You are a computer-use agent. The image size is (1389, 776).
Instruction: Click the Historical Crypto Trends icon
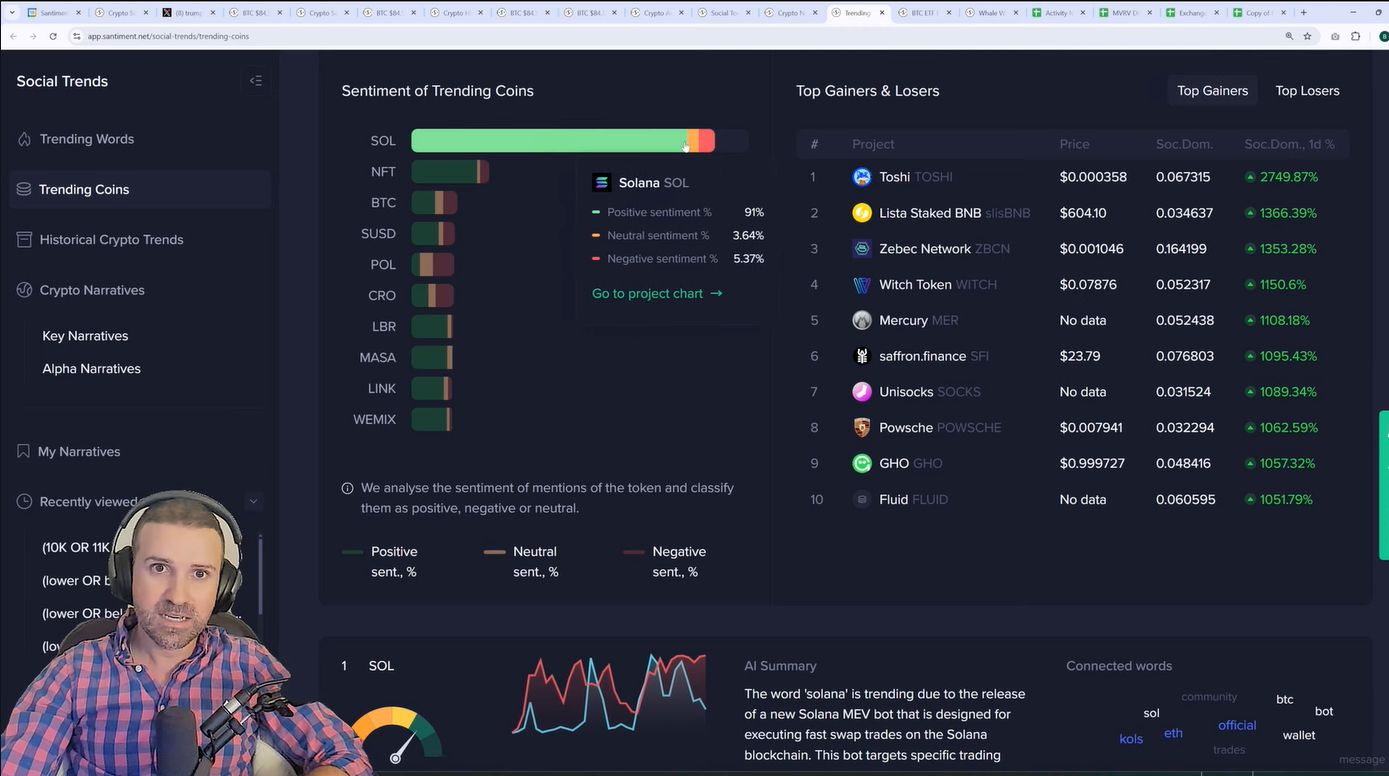(24, 240)
